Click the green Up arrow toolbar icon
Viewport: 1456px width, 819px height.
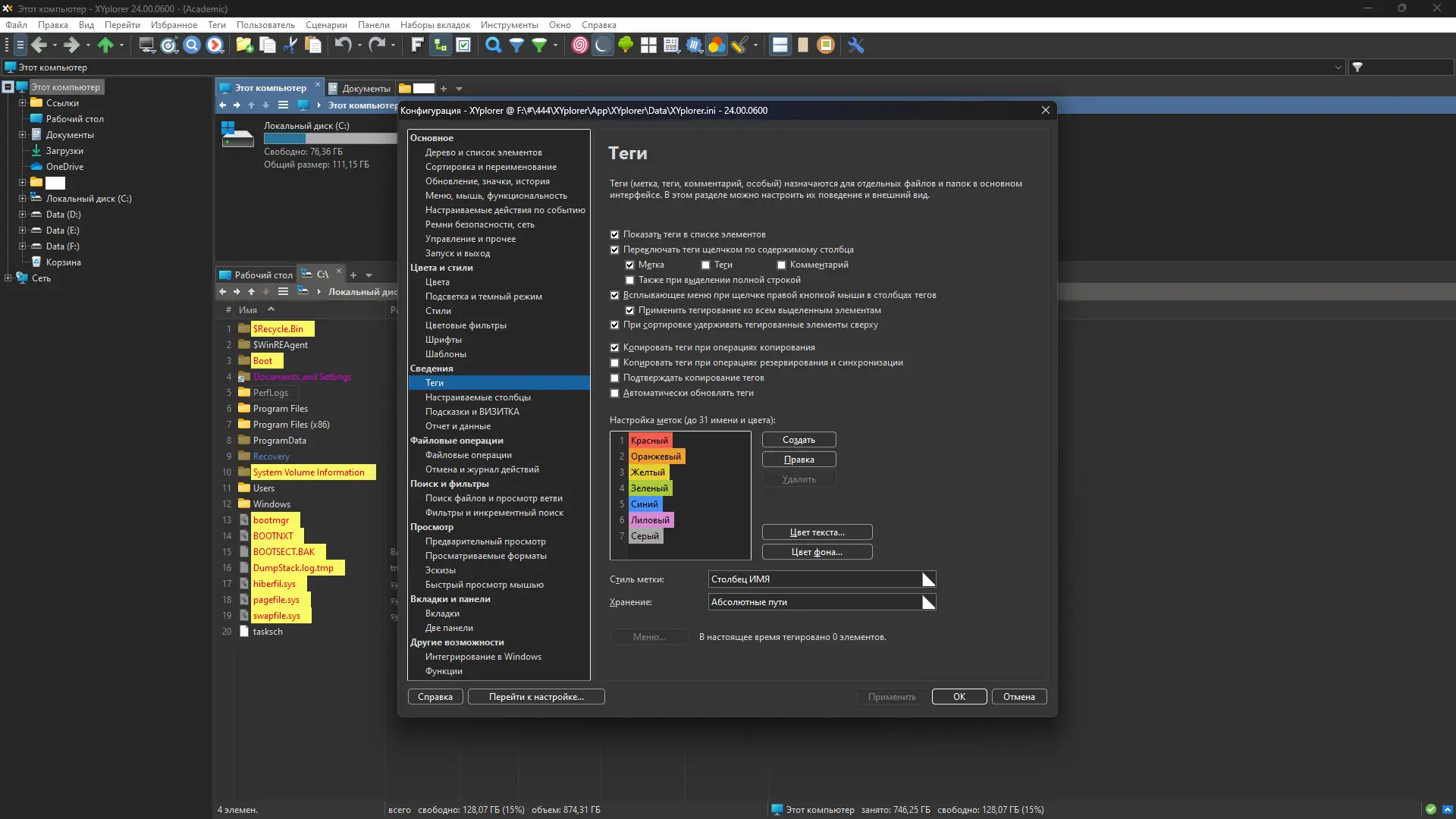point(105,45)
